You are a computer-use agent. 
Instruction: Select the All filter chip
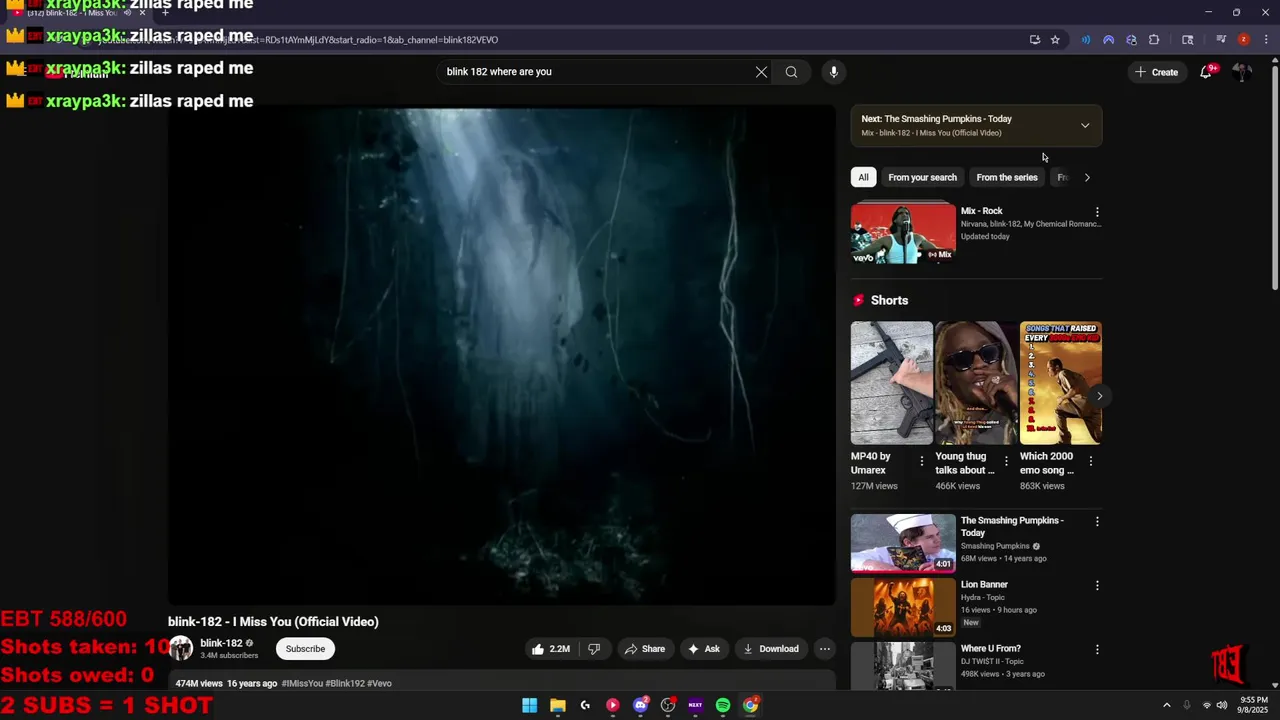863,177
